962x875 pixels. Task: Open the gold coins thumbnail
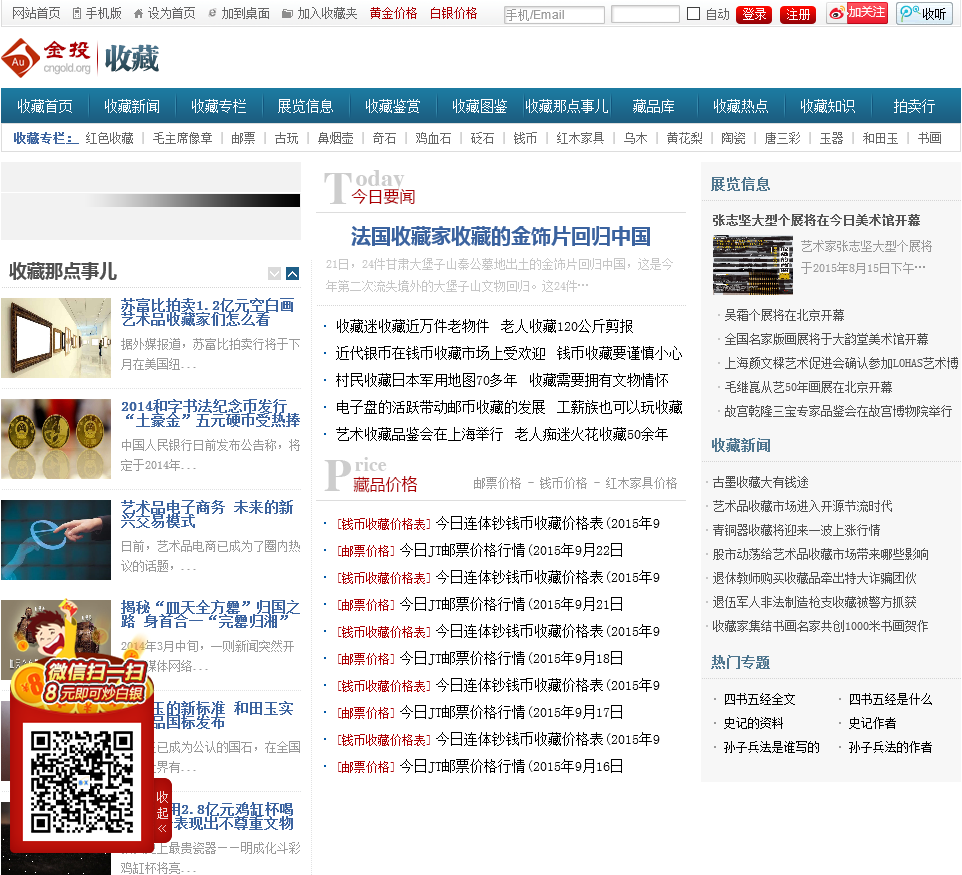pyautogui.click(x=56, y=439)
